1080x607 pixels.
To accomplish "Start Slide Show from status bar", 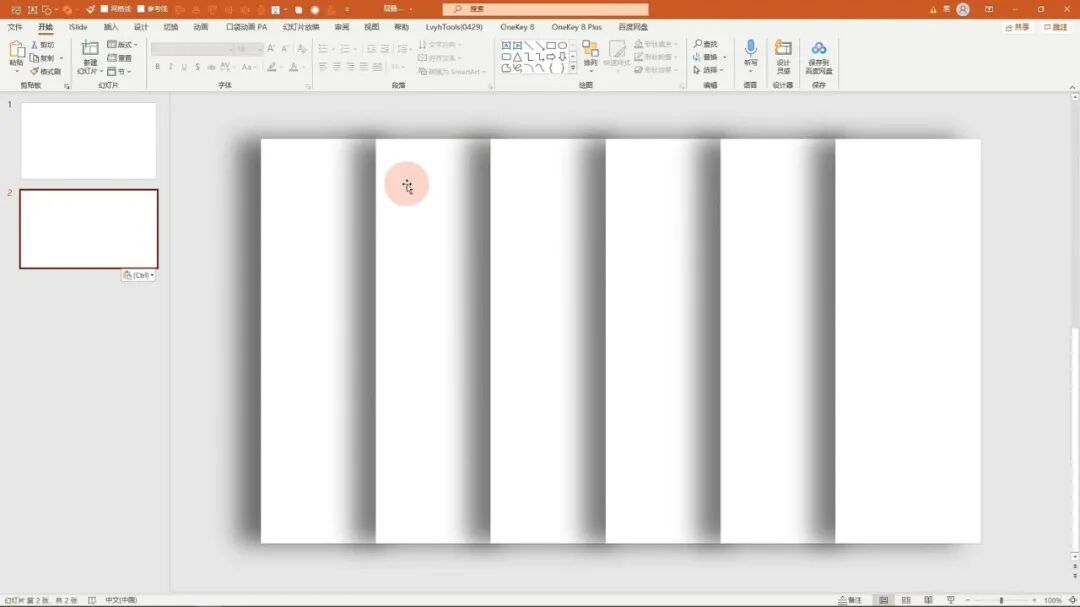I will [x=951, y=600].
